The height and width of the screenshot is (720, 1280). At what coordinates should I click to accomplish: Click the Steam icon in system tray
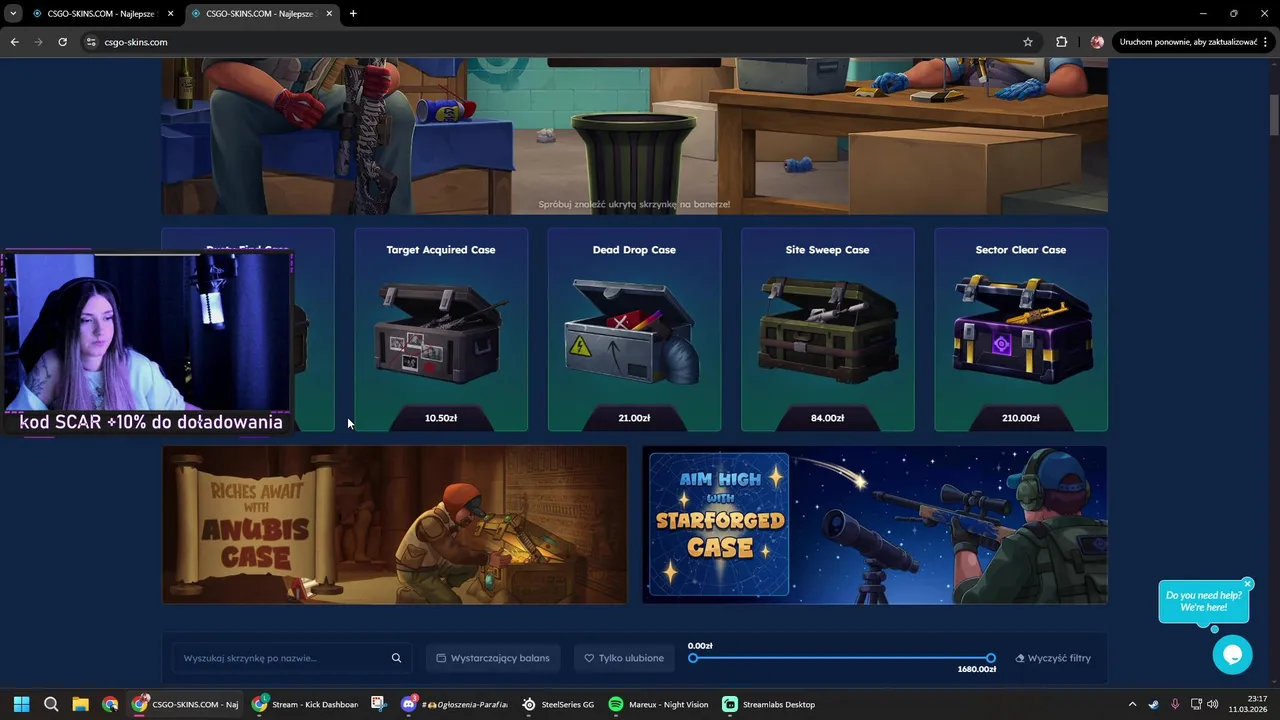coord(1154,704)
